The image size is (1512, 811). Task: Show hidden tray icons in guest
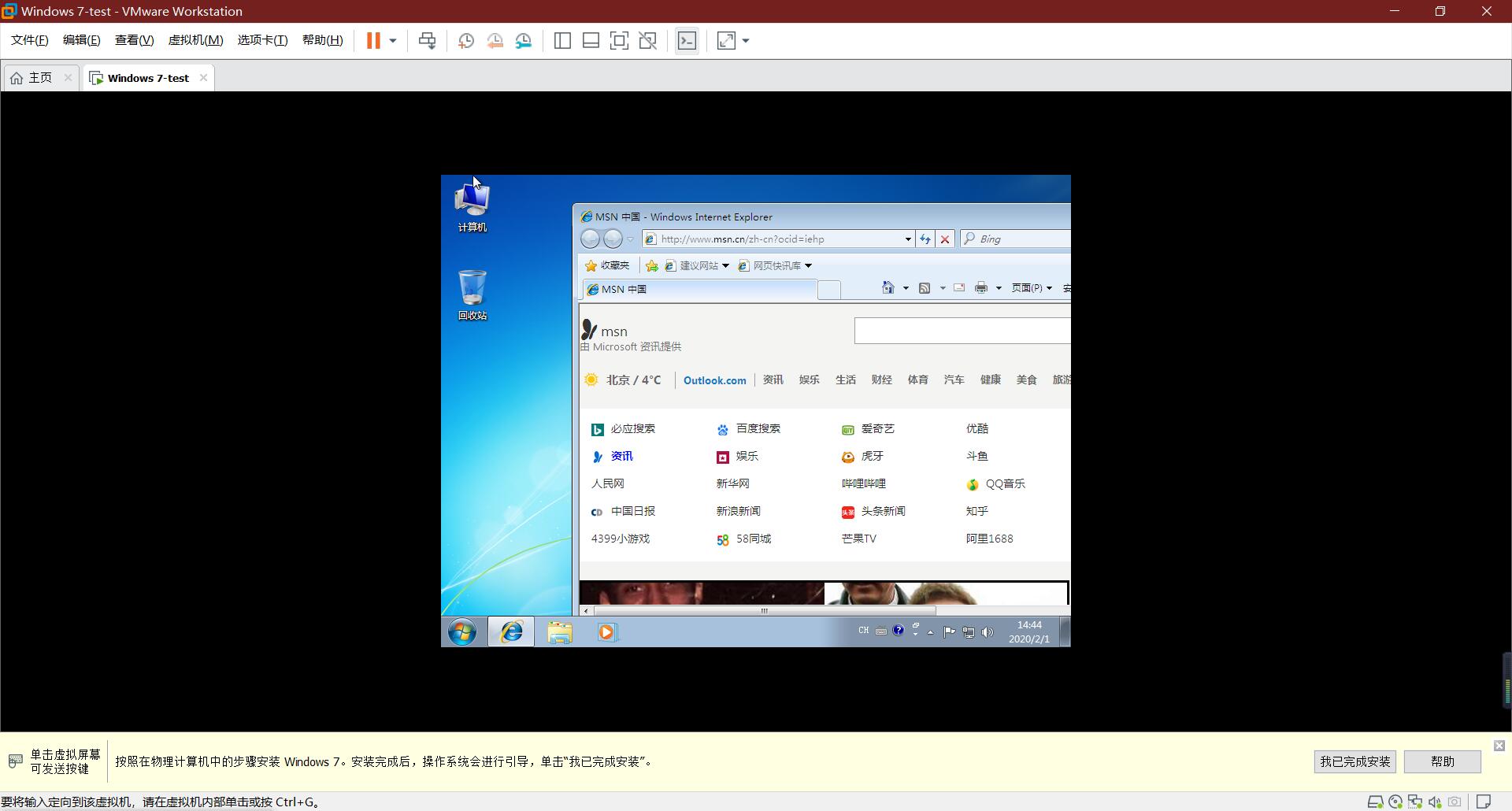pyautogui.click(x=930, y=632)
